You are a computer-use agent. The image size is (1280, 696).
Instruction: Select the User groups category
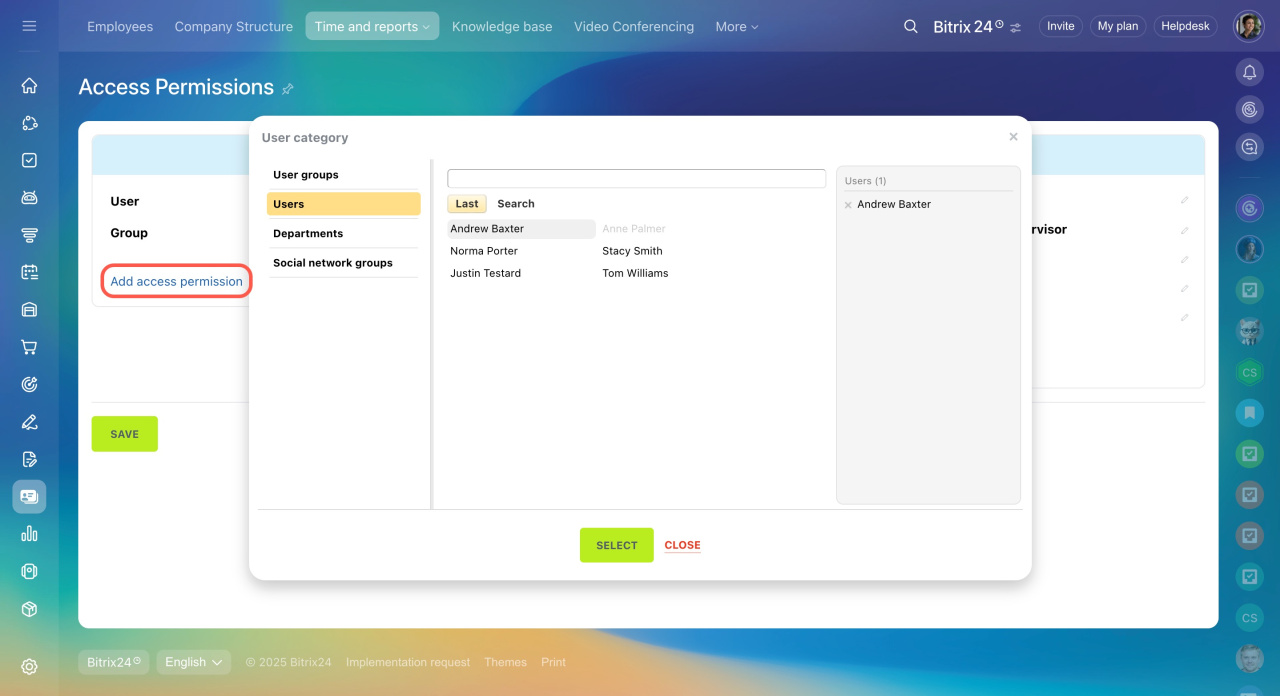(306, 175)
